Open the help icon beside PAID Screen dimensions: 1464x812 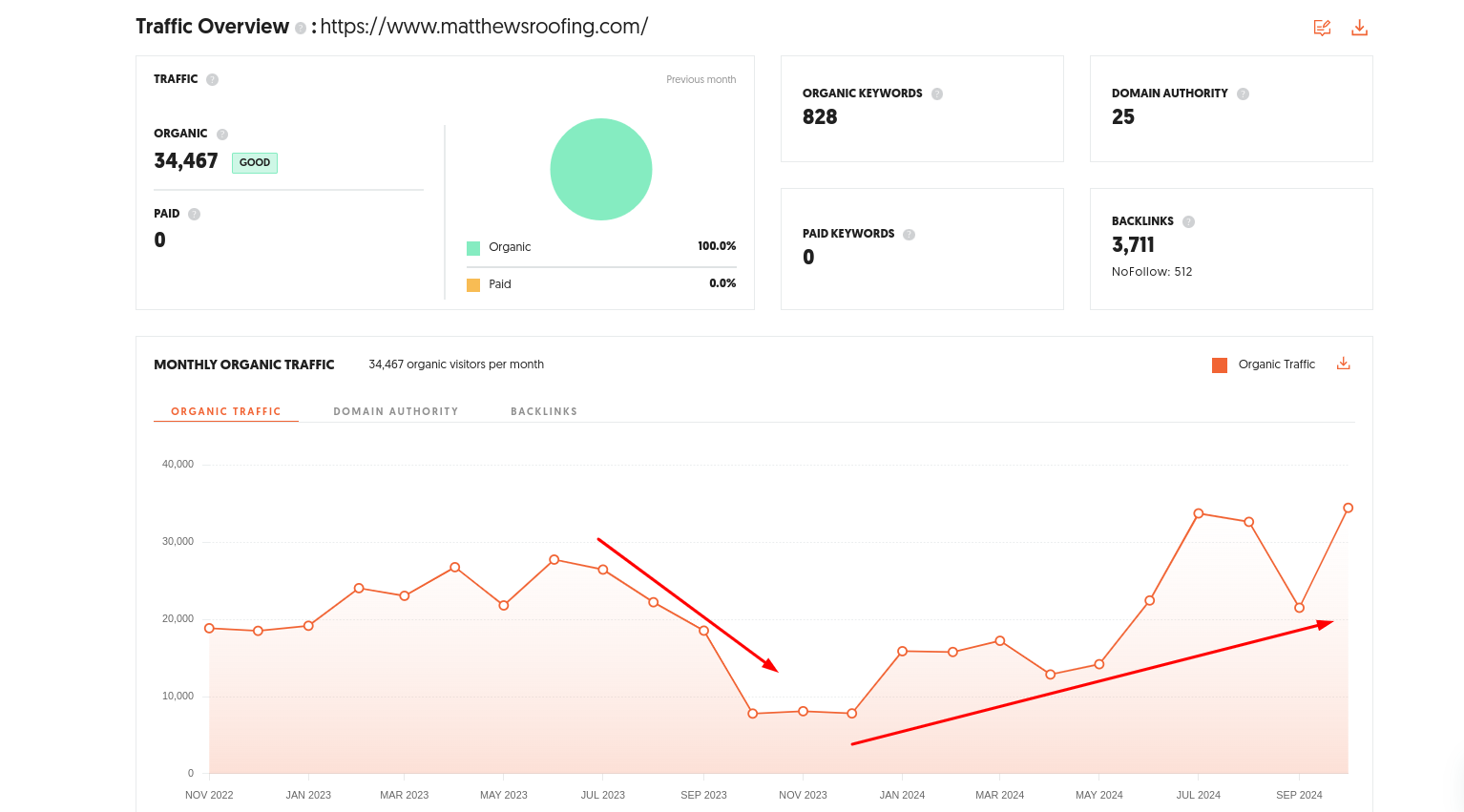tap(194, 214)
